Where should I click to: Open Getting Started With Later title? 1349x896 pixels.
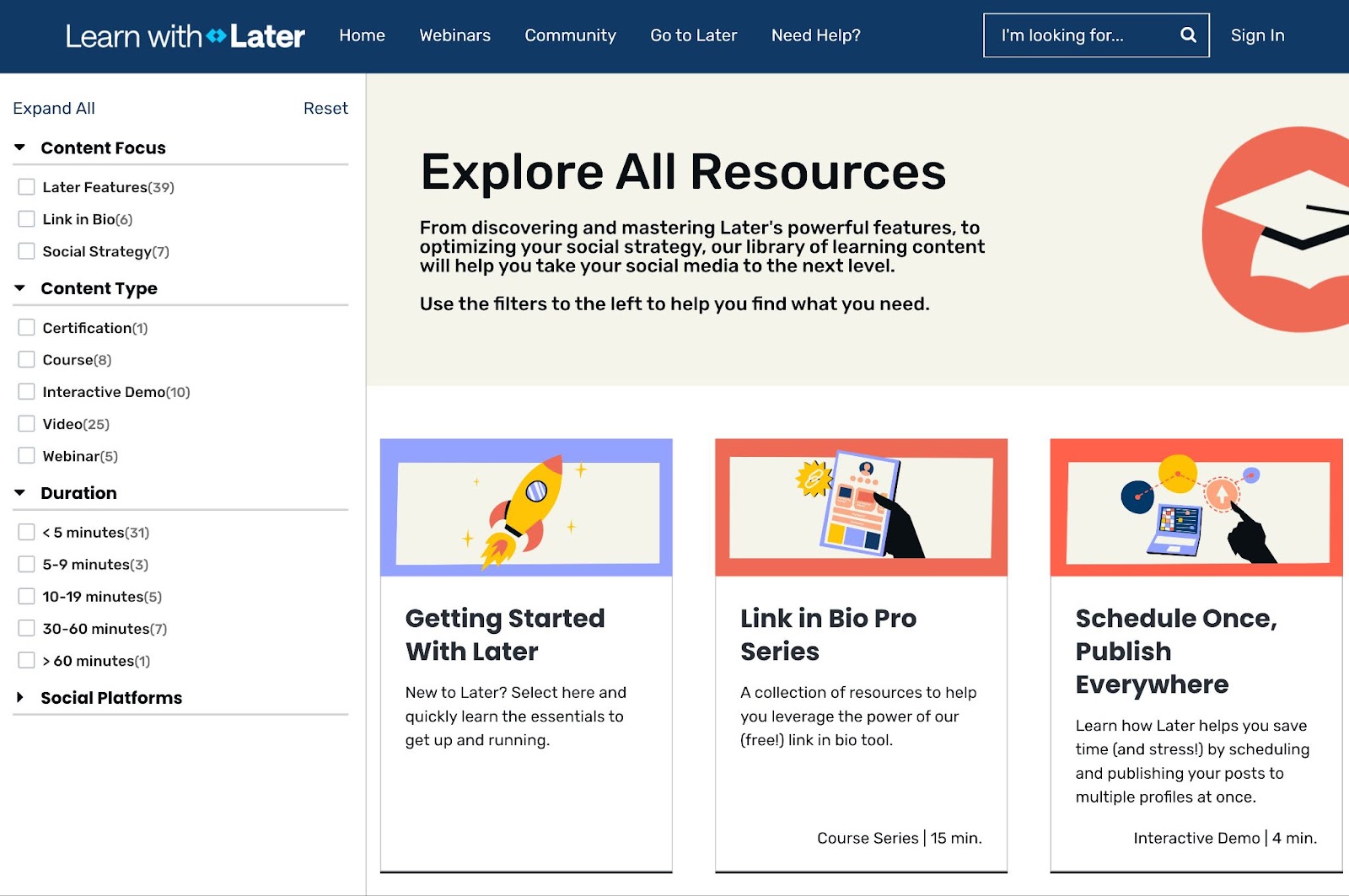click(505, 635)
